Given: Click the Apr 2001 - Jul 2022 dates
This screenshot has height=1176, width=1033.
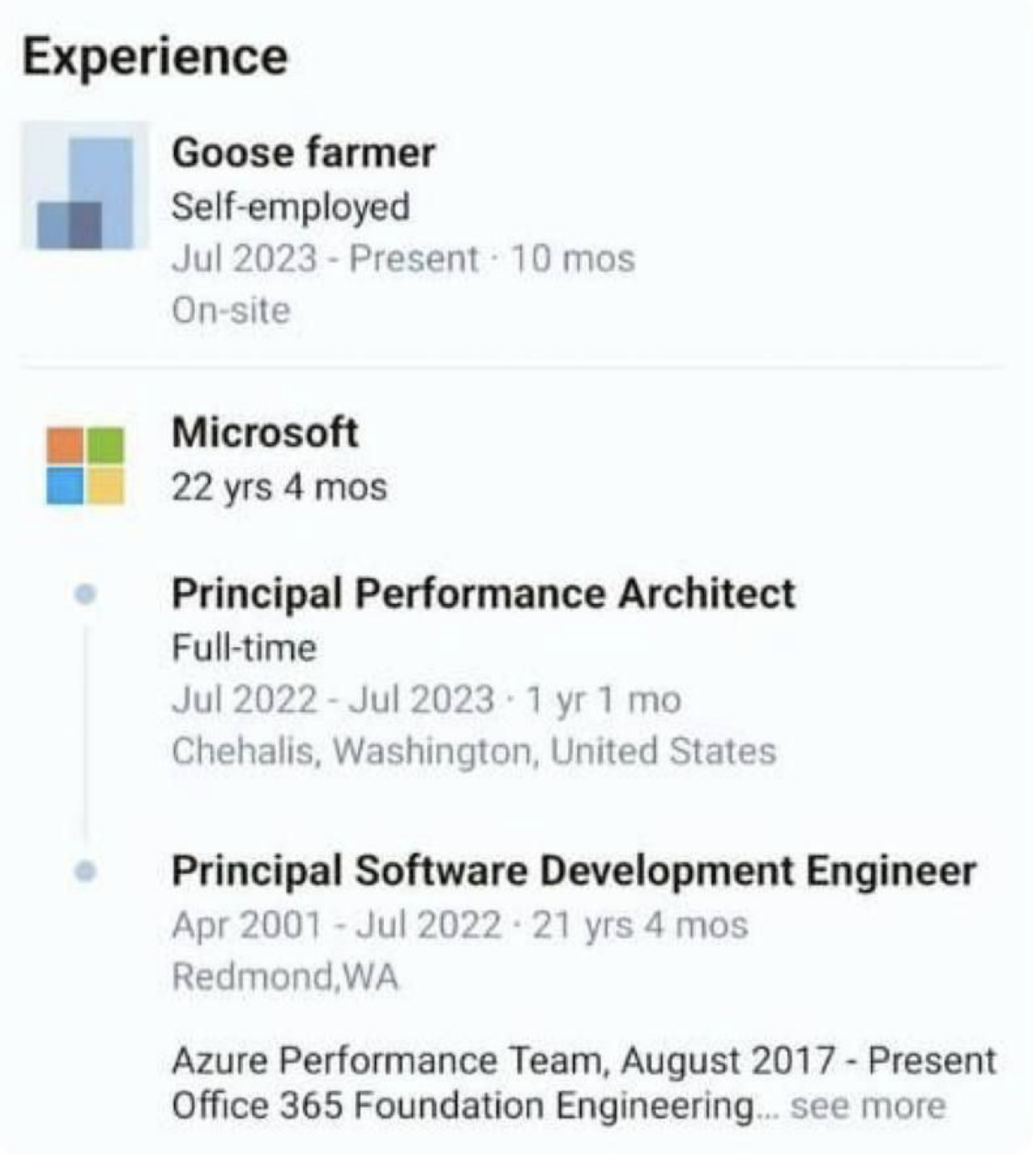Looking at the screenshot, I should click(x=336, y=925).
